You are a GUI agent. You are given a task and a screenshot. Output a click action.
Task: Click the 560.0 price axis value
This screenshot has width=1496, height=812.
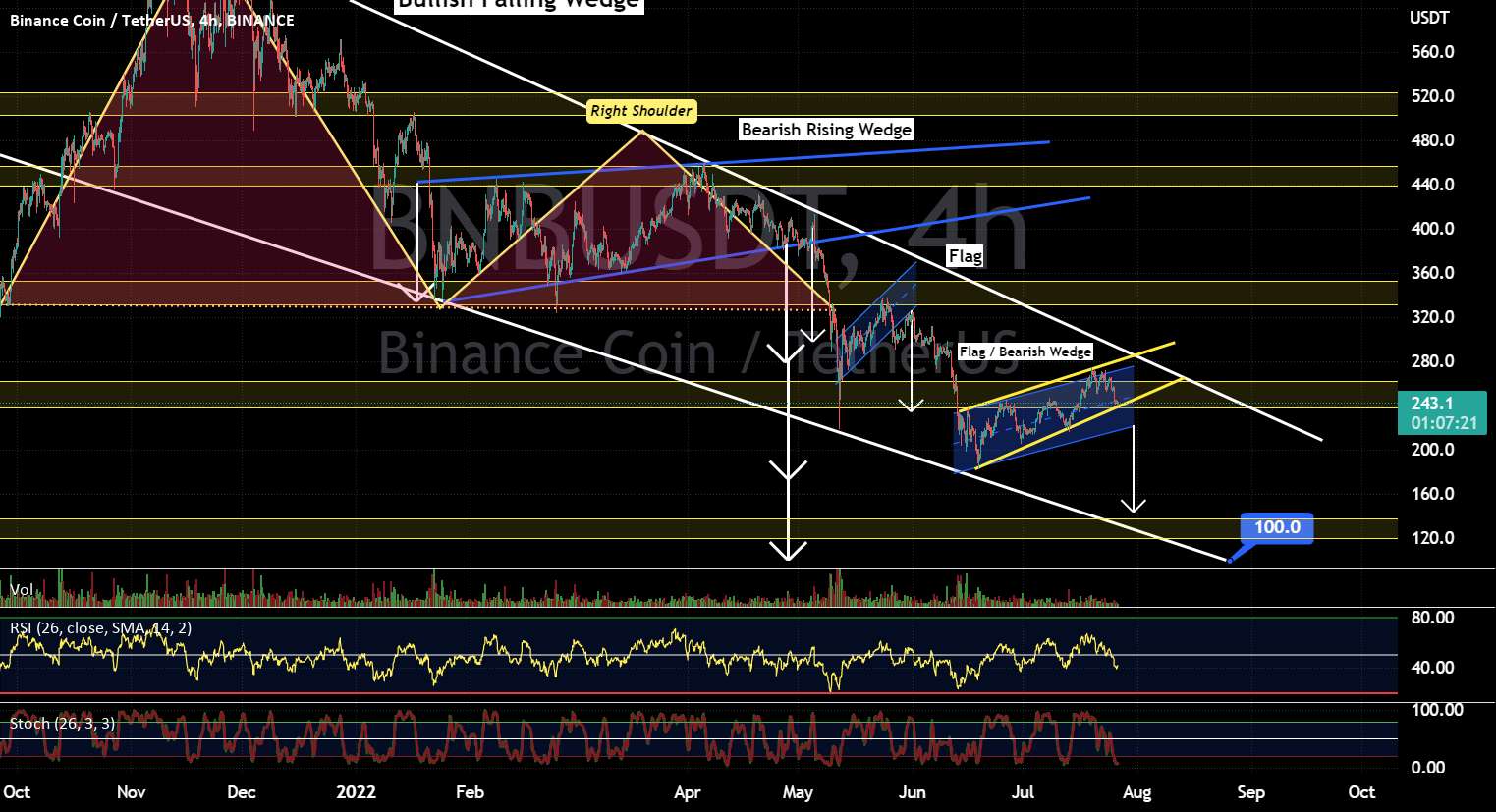1432,52
